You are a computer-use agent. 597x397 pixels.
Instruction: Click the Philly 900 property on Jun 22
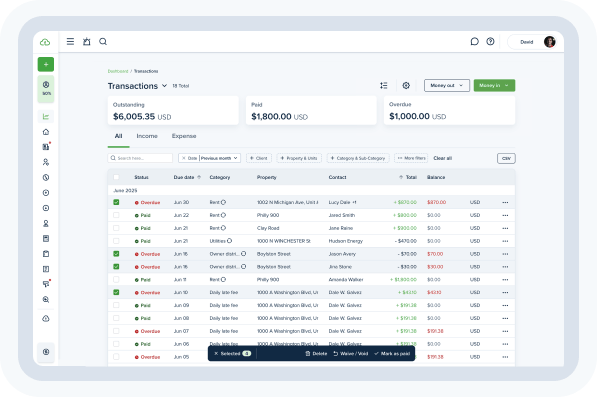(x=268, y=215)
